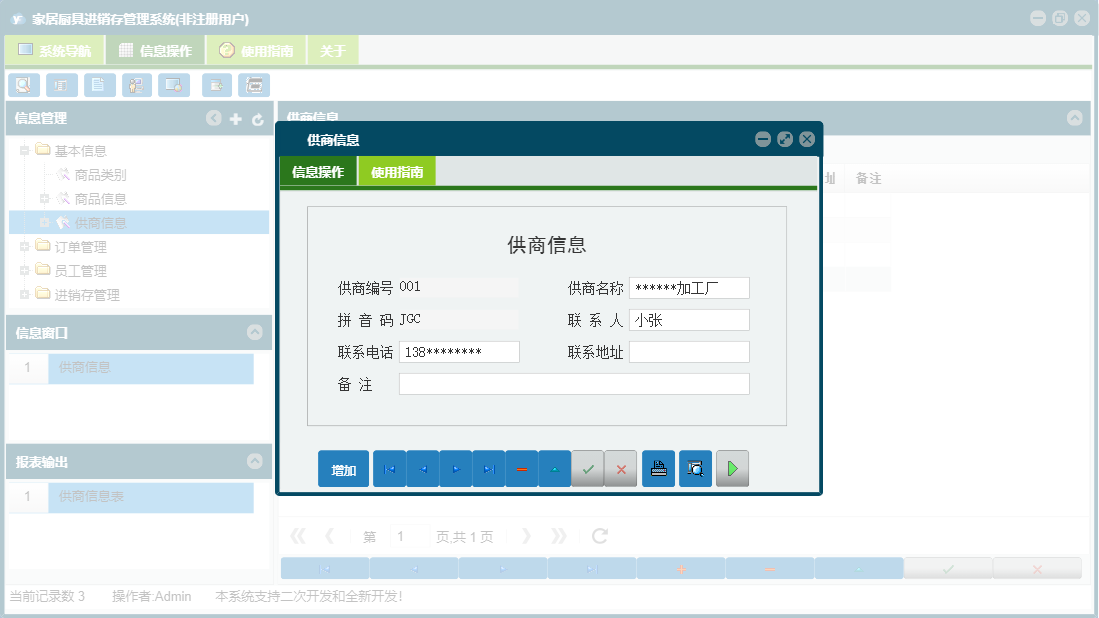Open the 关于 menu tab
Viewport: 1099px width, 618px height.
pyautogui.click(x=333, y=50)
